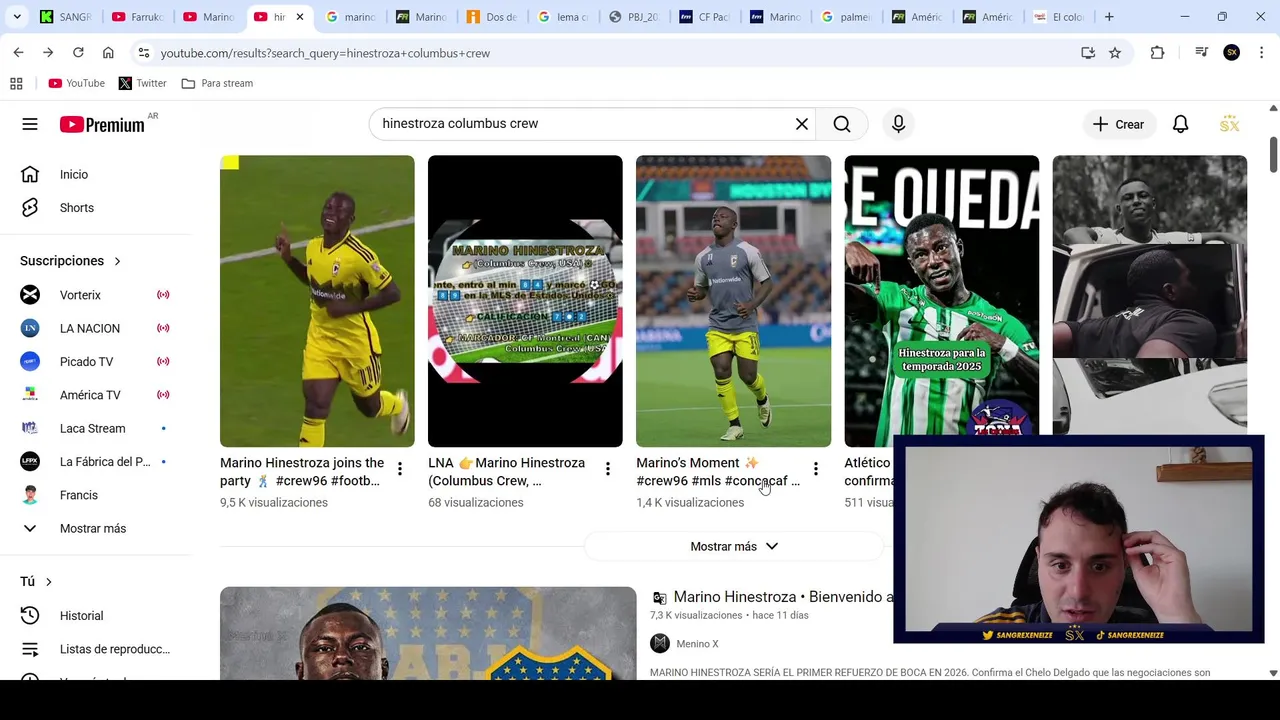1280x720 pixels.
Task: Open the Boca-themed Marino Hinestroza video thumbnail
Action: tap(428, 633)
